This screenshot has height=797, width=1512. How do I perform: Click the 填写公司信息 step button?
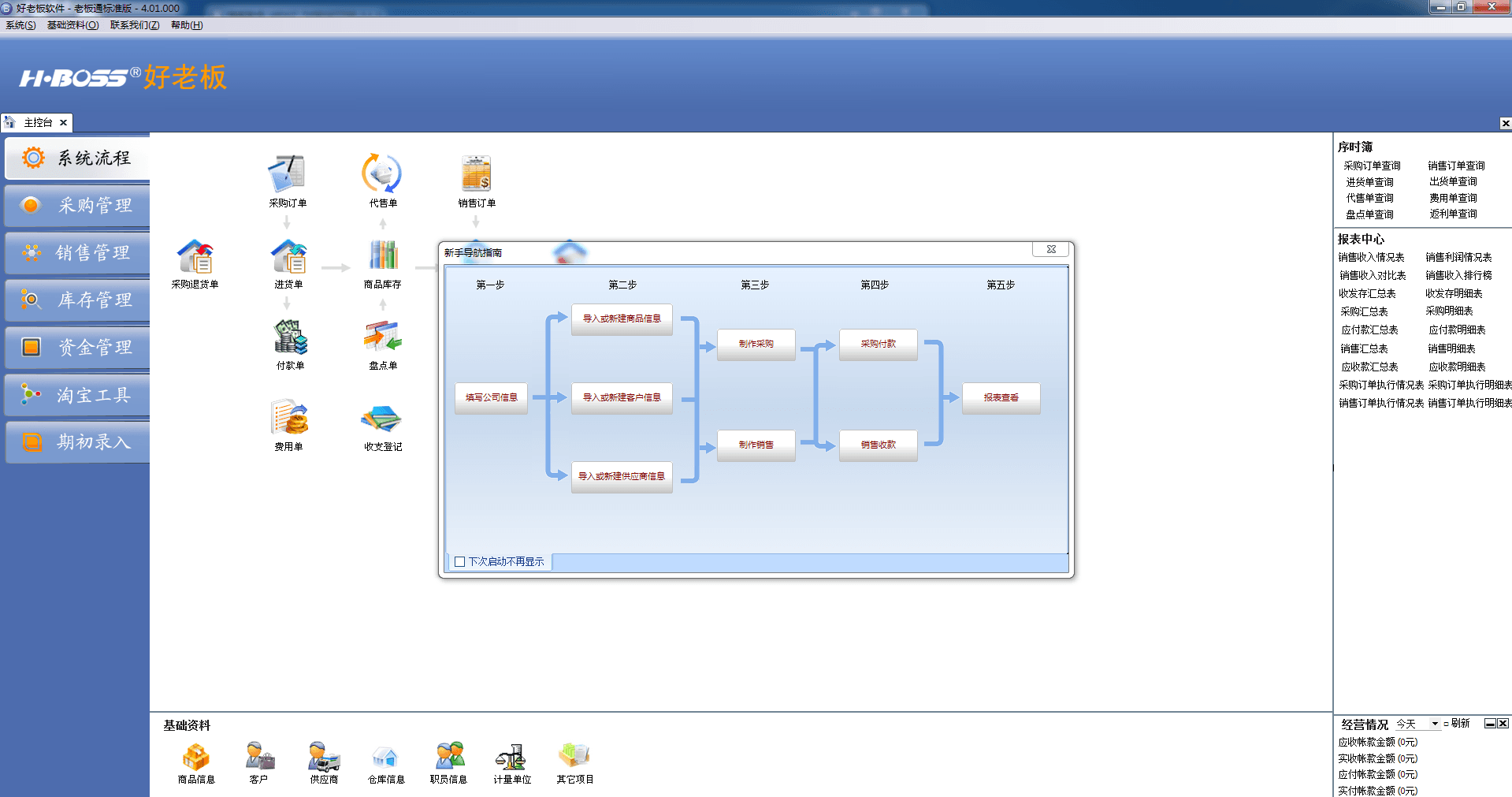tap(491, 398)
